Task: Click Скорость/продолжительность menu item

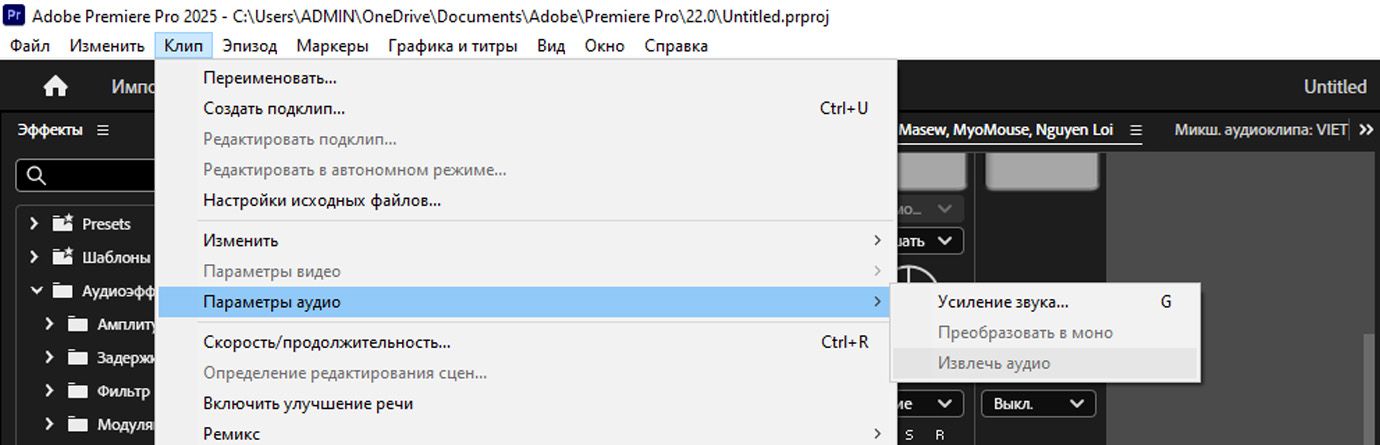Action: 327,342
